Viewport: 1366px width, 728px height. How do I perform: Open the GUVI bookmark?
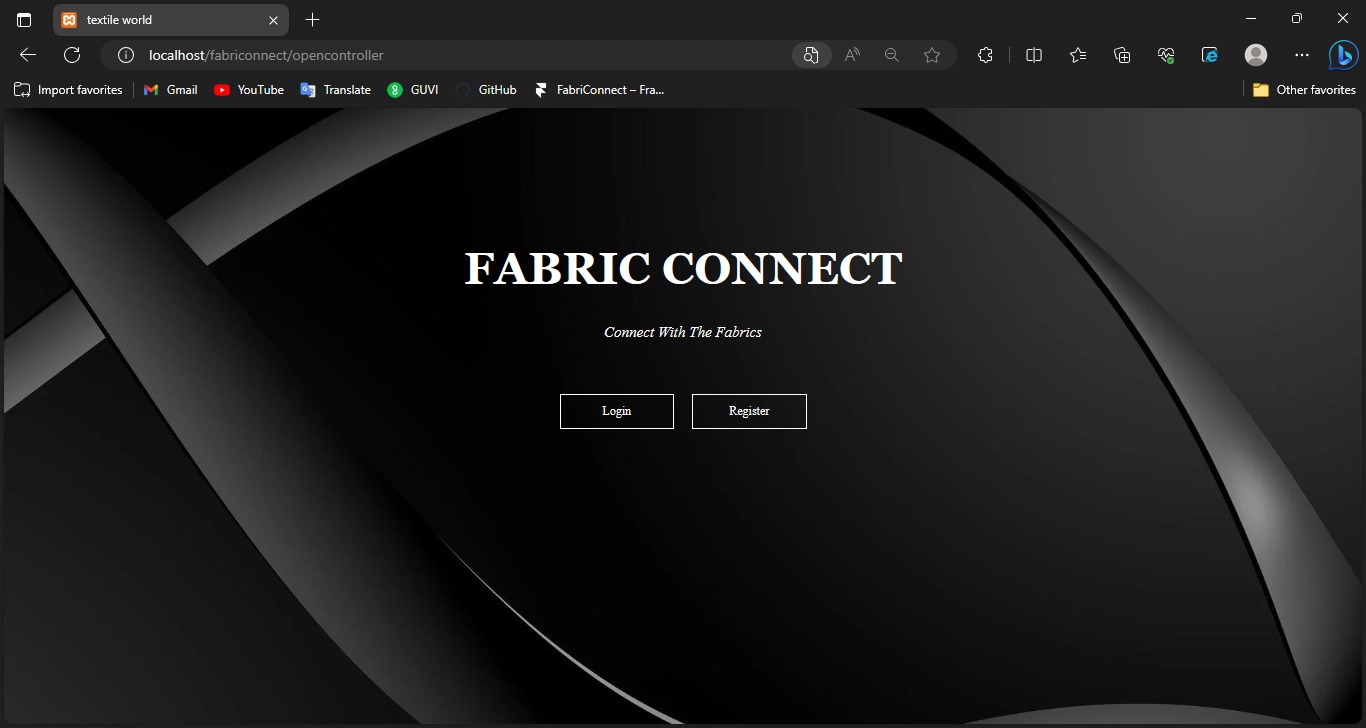(413, 90)
